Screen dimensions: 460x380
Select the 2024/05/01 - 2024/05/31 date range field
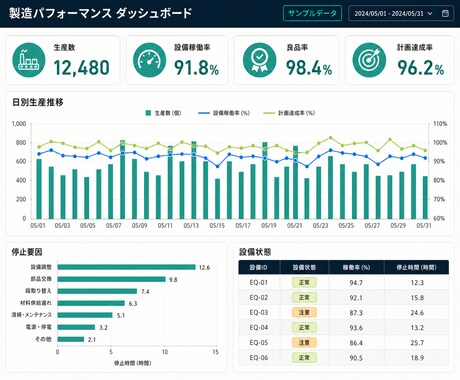coord(401,13)
